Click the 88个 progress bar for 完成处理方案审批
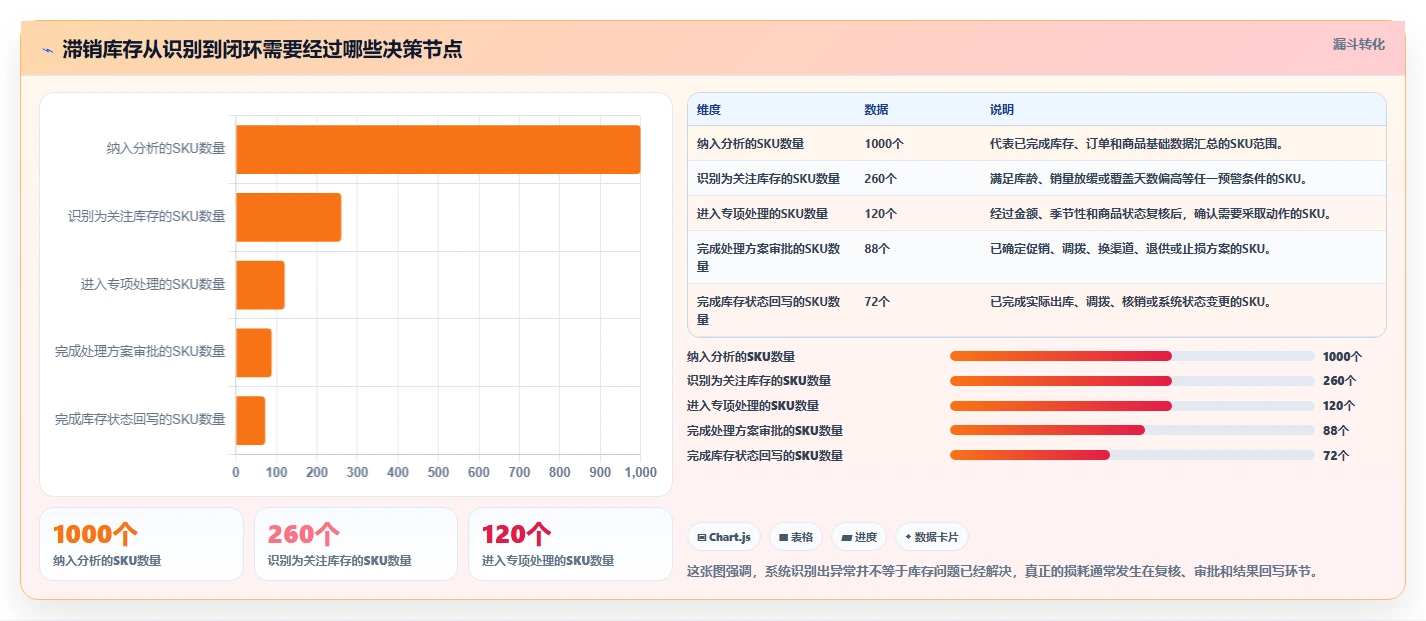 (x=1132, y=430)
